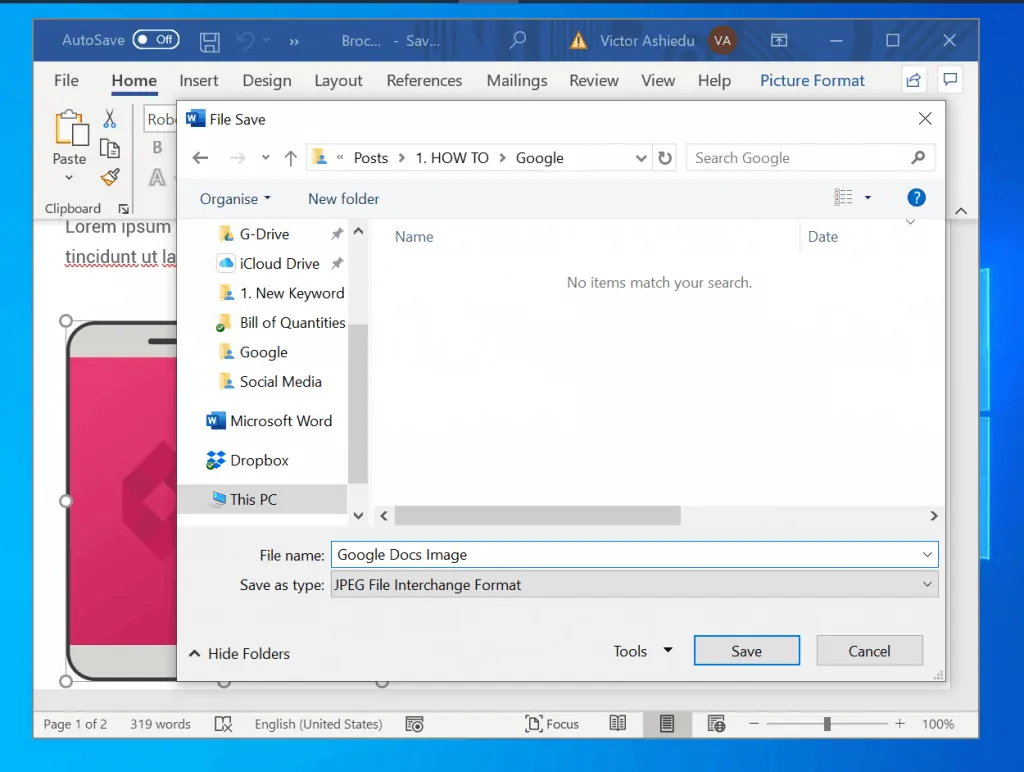The height and width of the screenshot is (772, 1024).
Task: Switch to the References ribbon tab
Action: (424, 81)
